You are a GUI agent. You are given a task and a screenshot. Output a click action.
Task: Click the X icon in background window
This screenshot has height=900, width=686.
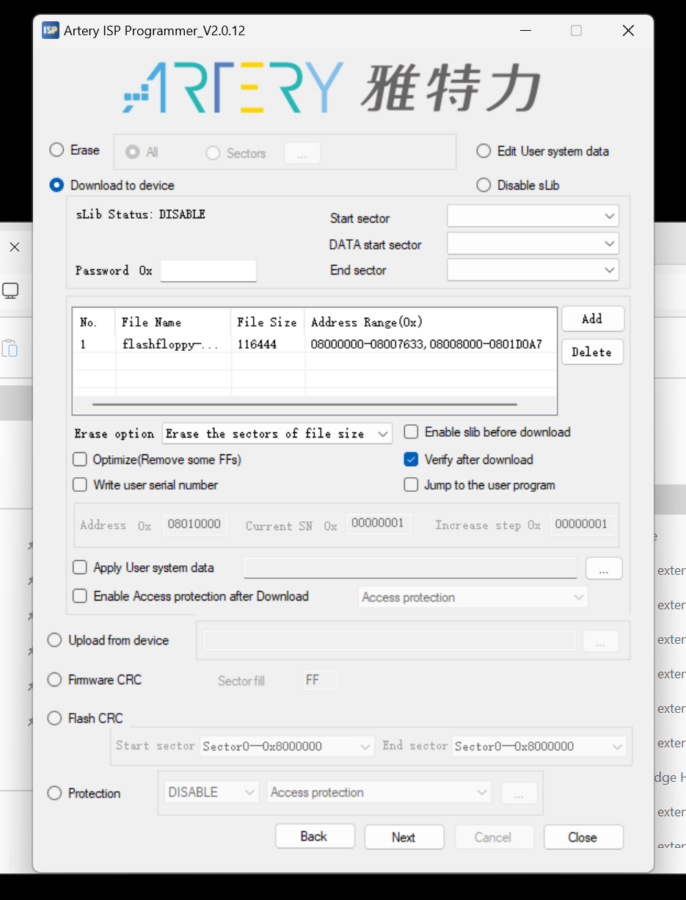point(15,247)
